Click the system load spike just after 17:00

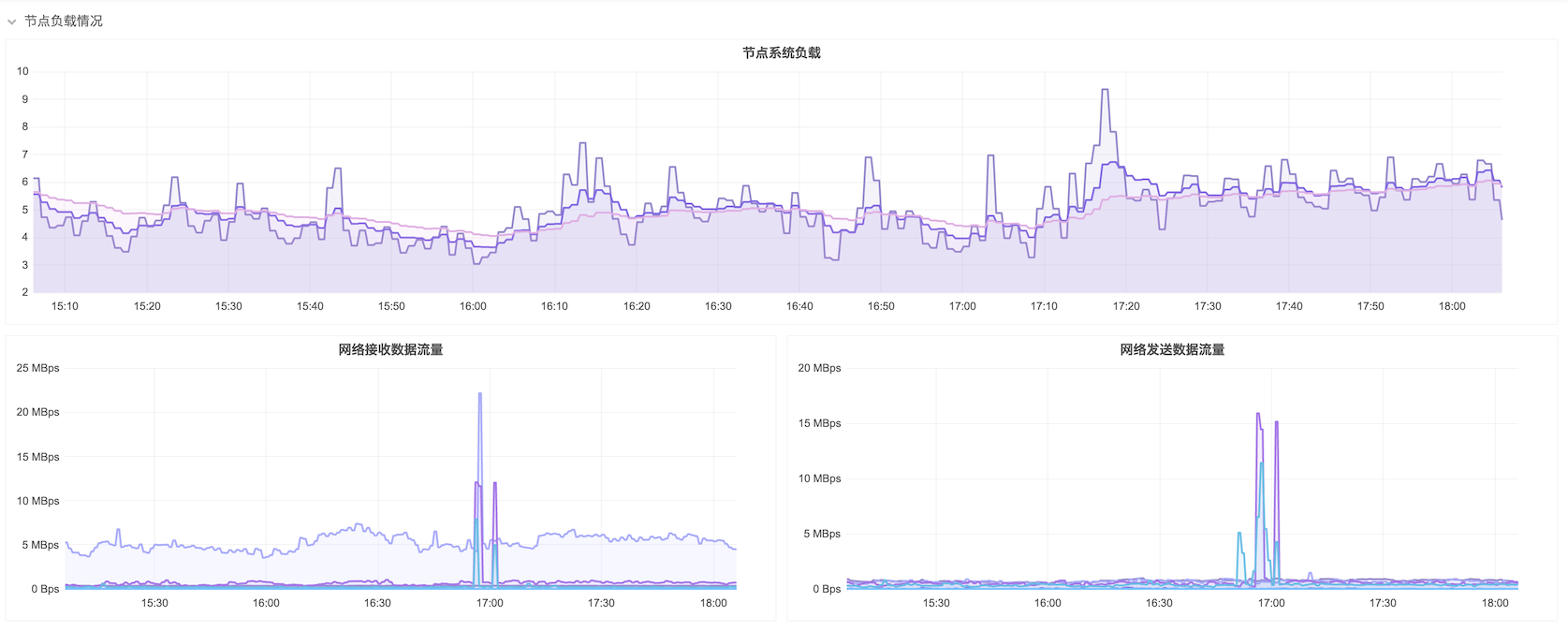pos(990,157)
